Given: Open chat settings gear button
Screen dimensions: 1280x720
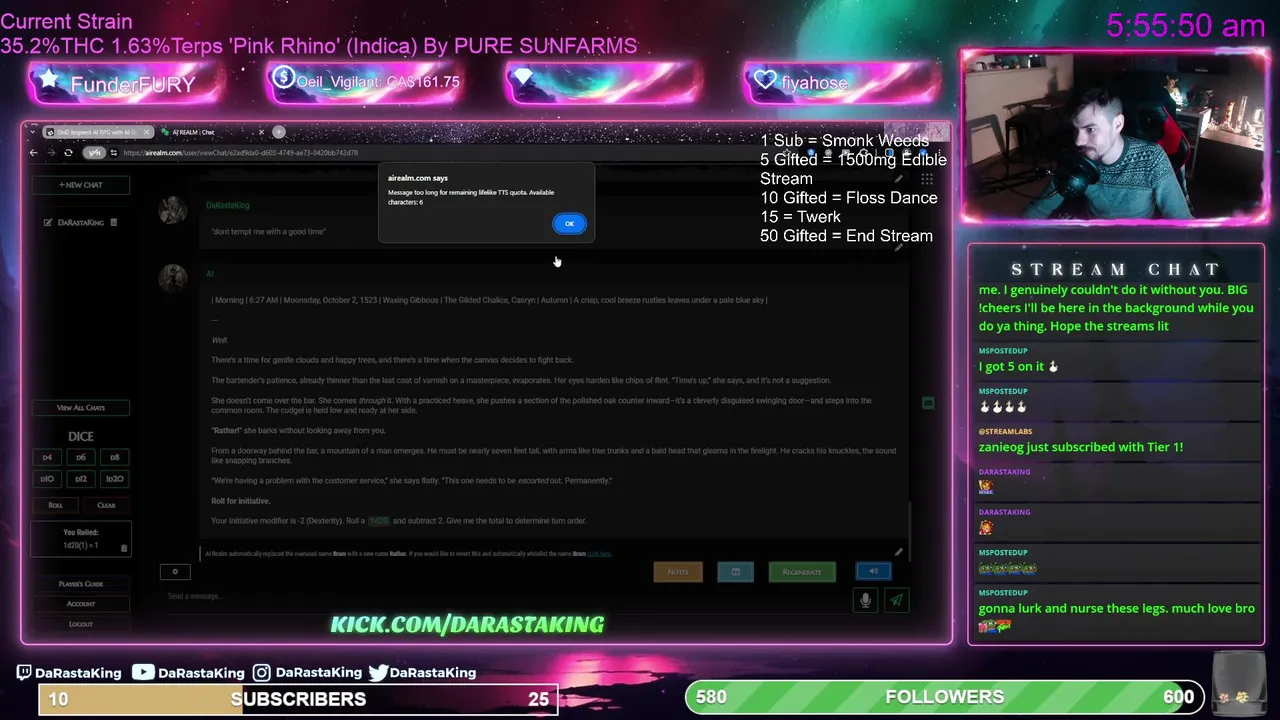Looking at the screenshot, I should coord(175,571).
